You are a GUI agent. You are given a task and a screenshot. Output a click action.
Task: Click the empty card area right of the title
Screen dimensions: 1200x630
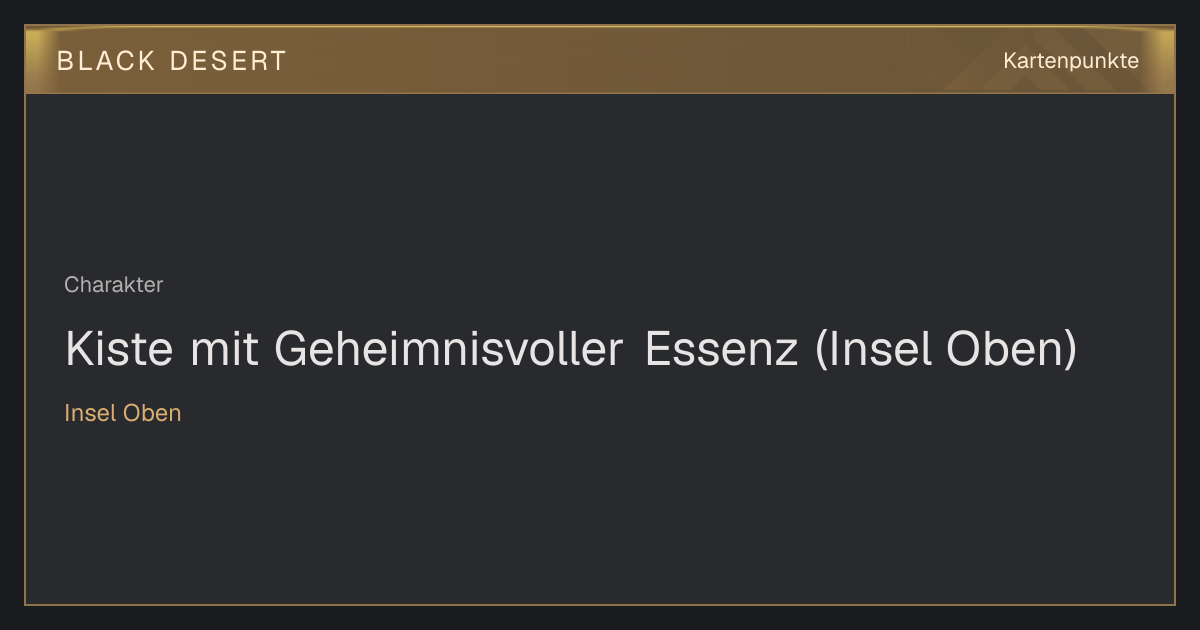(x=1125, y=350)
